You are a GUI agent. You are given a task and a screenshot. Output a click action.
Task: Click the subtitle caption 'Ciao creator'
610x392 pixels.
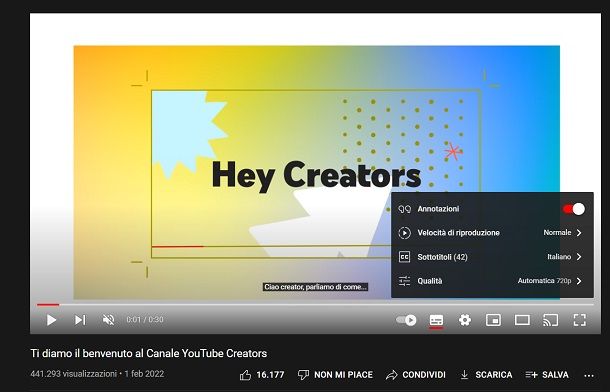(x=315, y=287)
